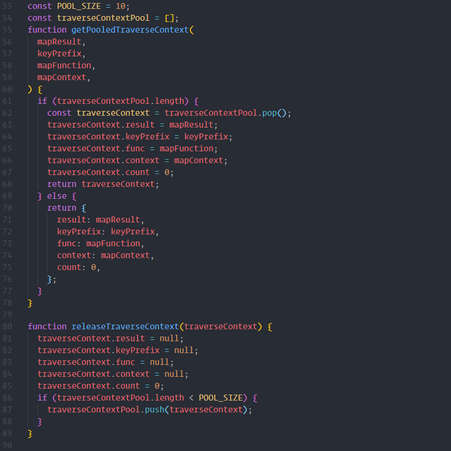The width and height of the screenshot is (451, 451).
Task: Click traverseContext.context assignment on line 66
Action: 137,161
